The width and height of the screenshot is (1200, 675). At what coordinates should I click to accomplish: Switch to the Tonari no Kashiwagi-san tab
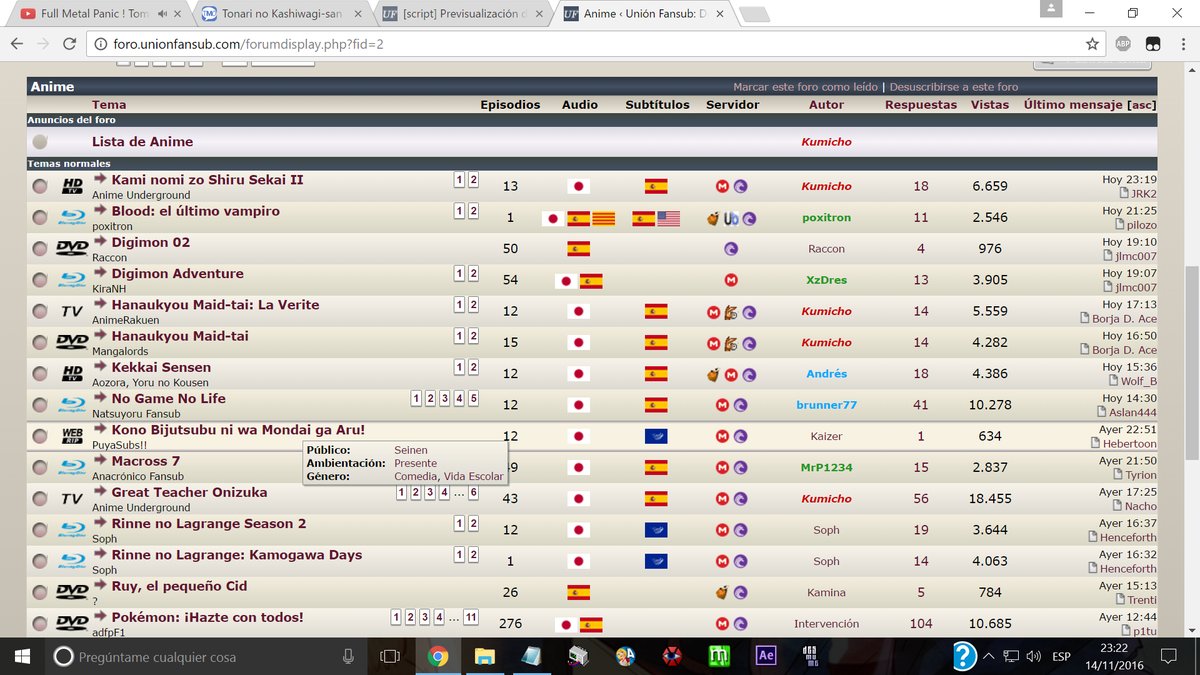point(280,14)
